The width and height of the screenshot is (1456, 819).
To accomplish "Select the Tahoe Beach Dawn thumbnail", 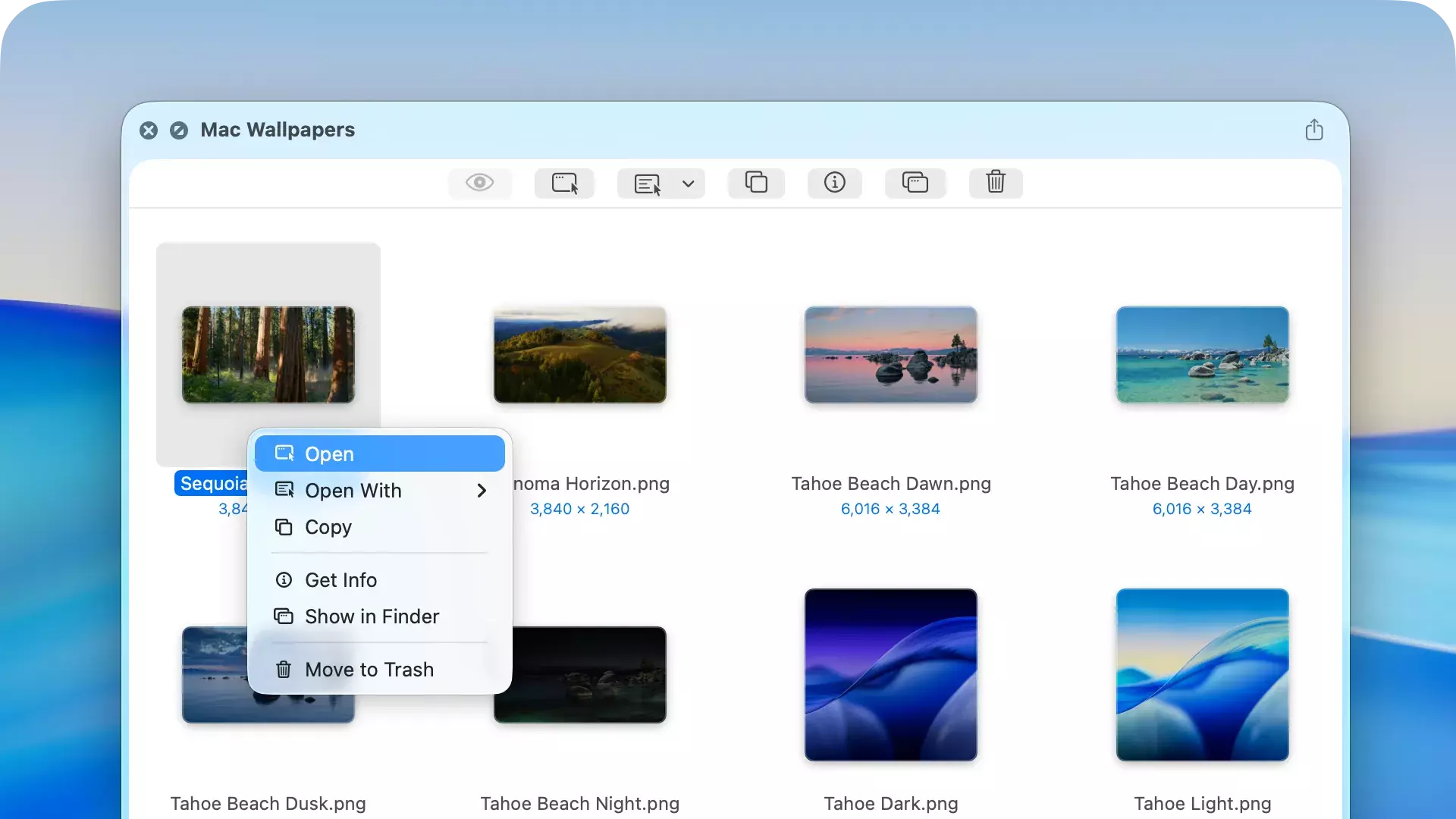I will pyautogui.click(x=890, y=355).
